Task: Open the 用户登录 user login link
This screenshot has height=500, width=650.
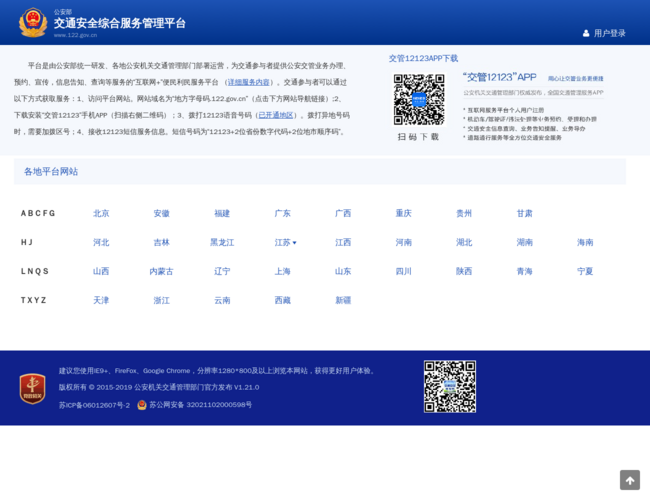Action: (x=609, y=33)
